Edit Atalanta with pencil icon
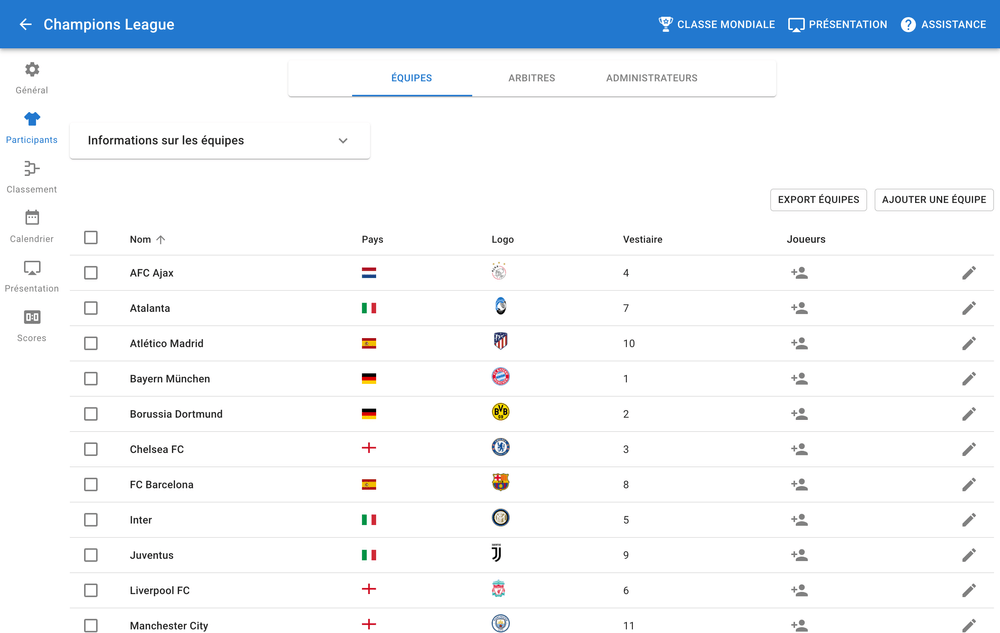Image resolution: width=1000 pixels, height=633 pixels. click(x=969, y=308)
